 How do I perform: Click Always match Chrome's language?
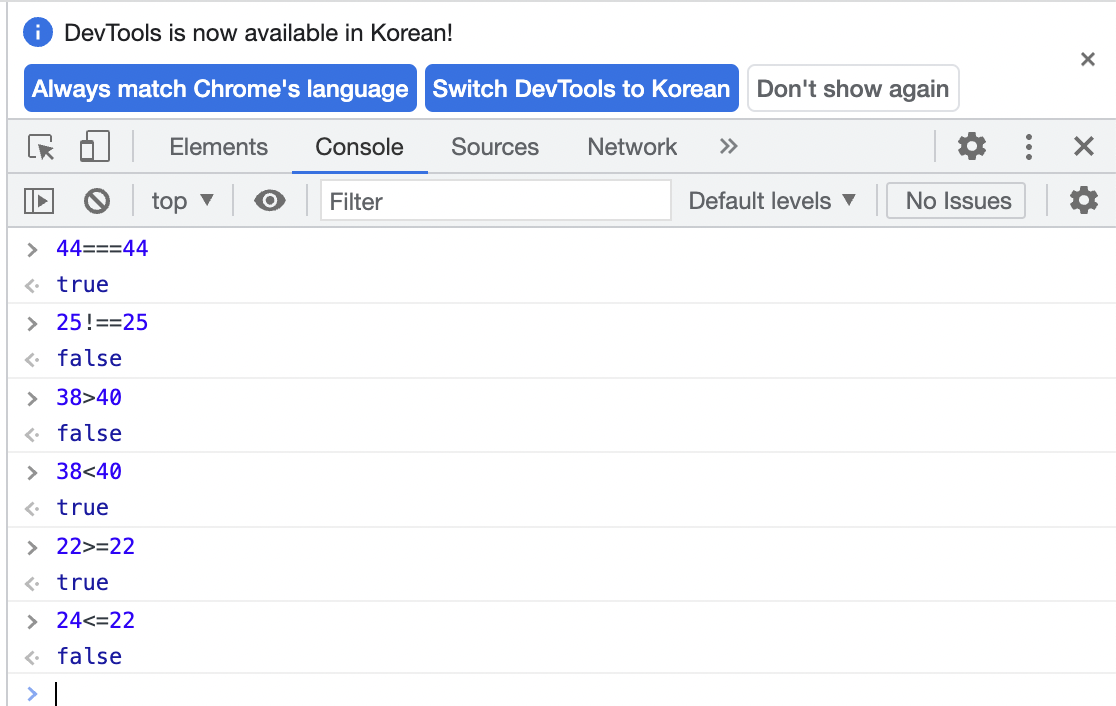click(221, 88)
